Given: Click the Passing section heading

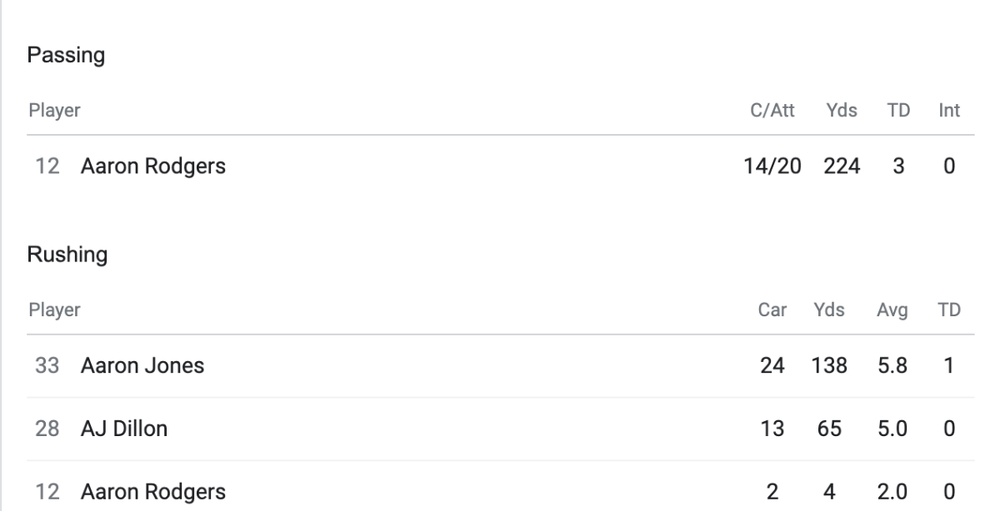Looking at the screenshot, I should click(66, 56).
